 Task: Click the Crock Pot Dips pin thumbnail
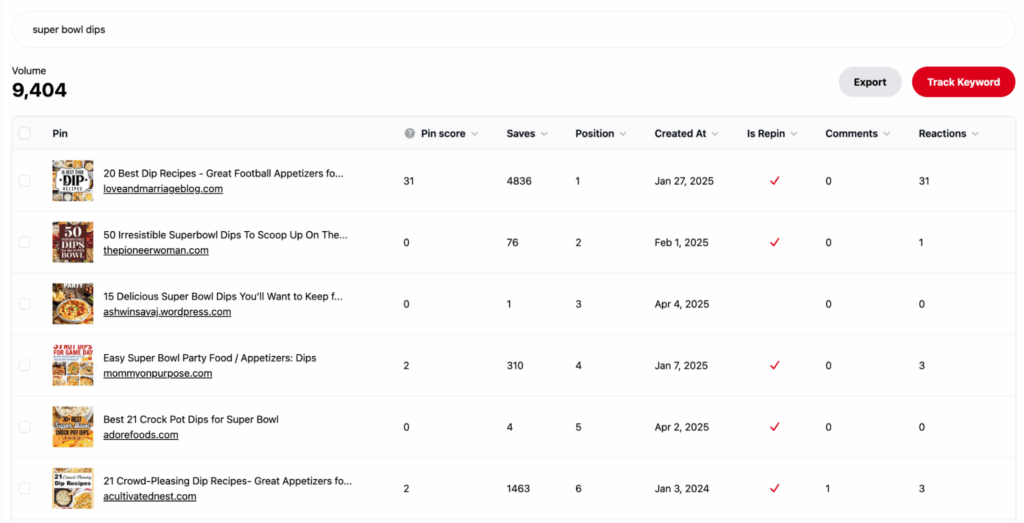click(72, 427)
